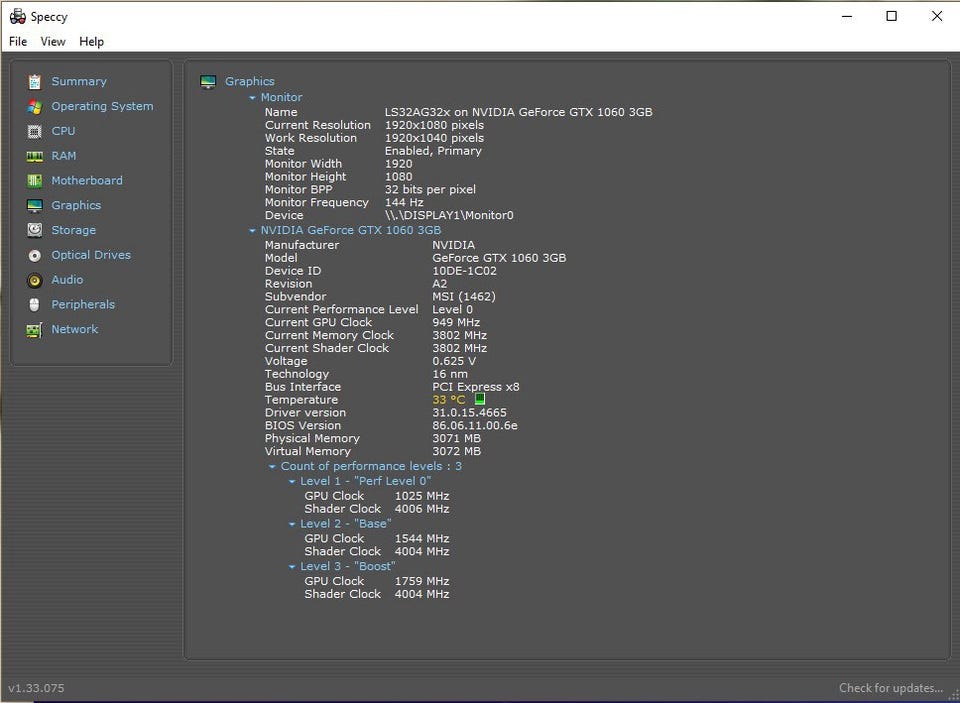Select the Graphics sidebar label

tap(76, 205)
